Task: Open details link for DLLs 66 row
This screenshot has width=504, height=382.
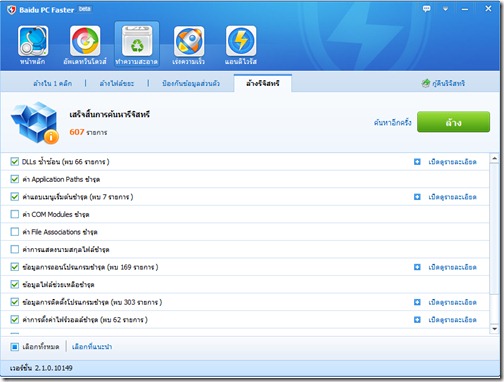Action: pos(452,162)
